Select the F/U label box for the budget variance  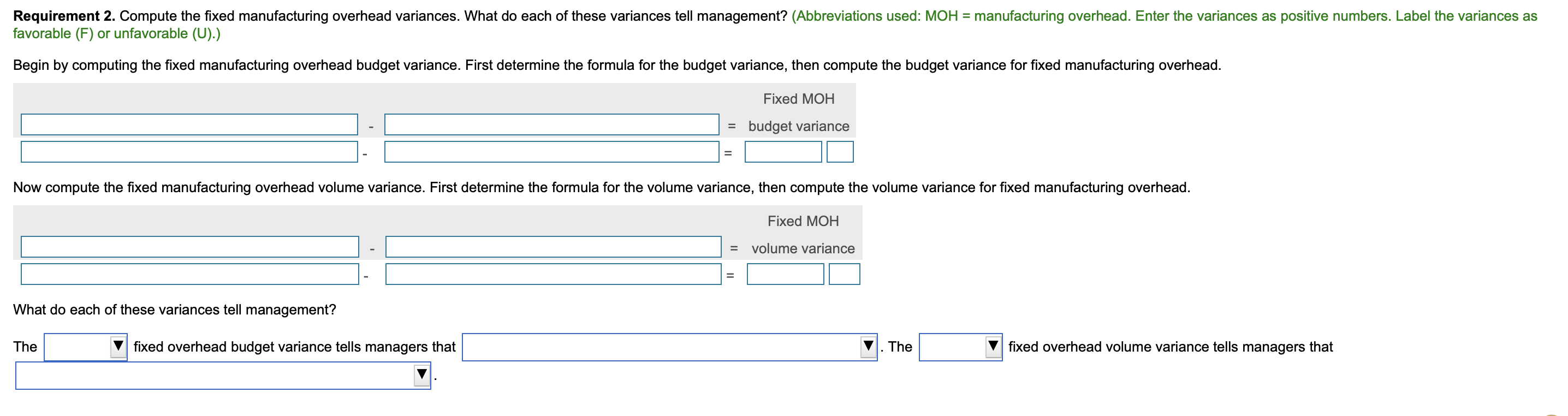point(841,152)
